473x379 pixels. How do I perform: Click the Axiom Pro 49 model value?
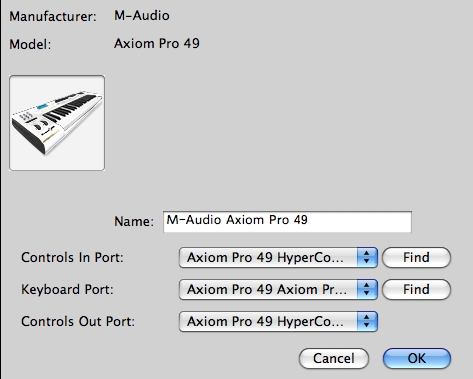coord(157,43)
